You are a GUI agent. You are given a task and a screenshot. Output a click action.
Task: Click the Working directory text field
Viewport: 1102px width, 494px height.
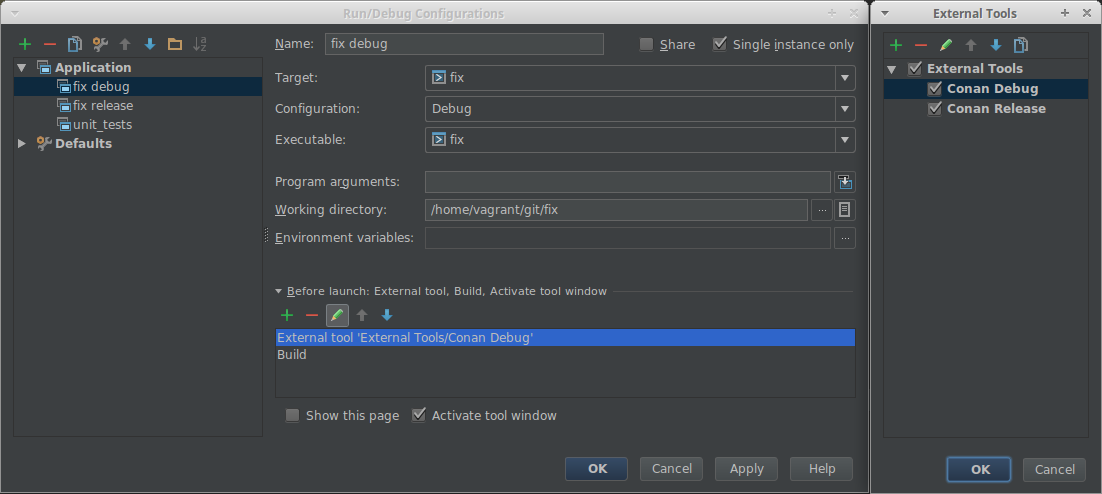pos(616,210)
